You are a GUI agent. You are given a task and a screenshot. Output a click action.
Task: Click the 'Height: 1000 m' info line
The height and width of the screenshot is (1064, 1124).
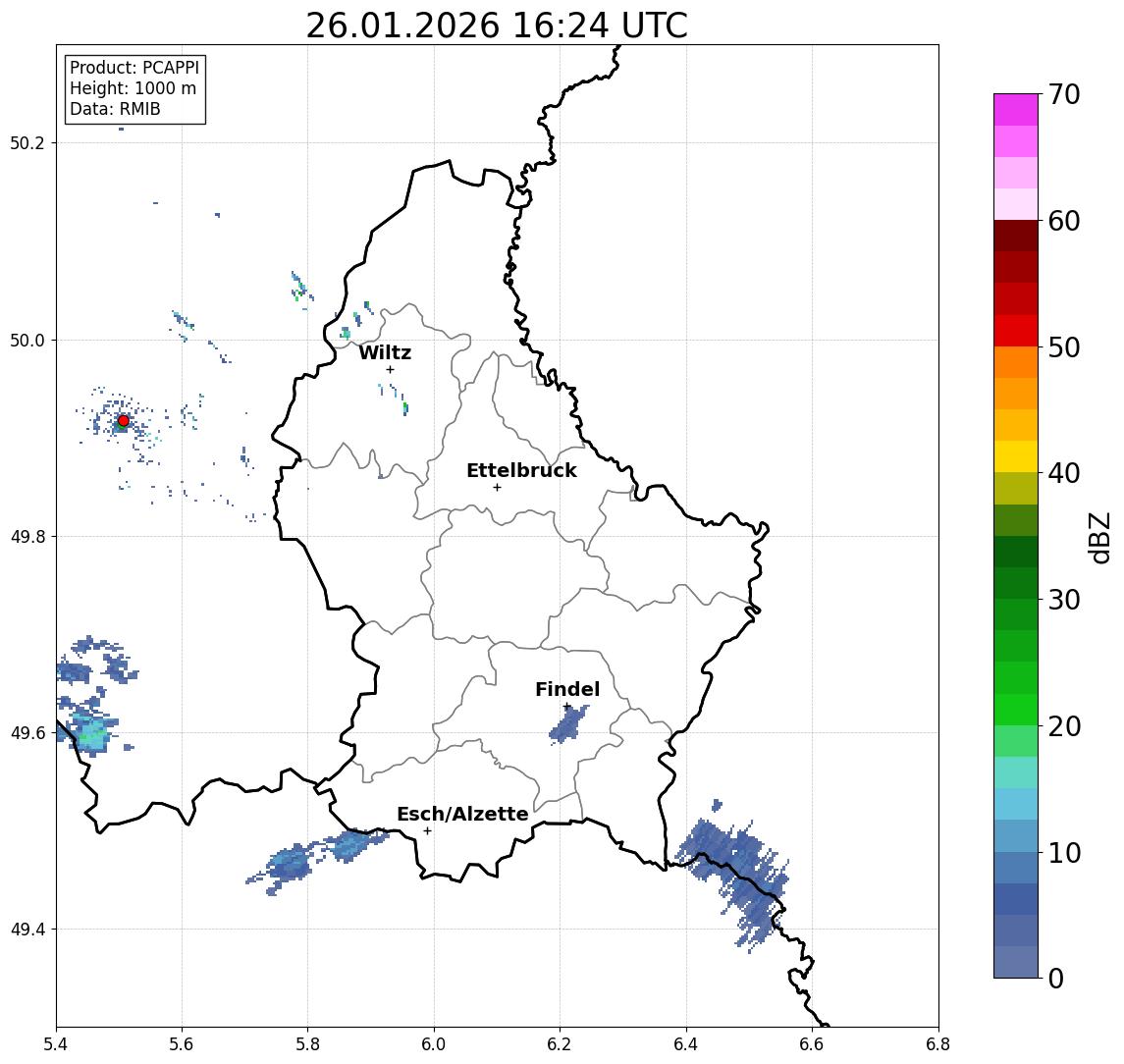[133, 88]
